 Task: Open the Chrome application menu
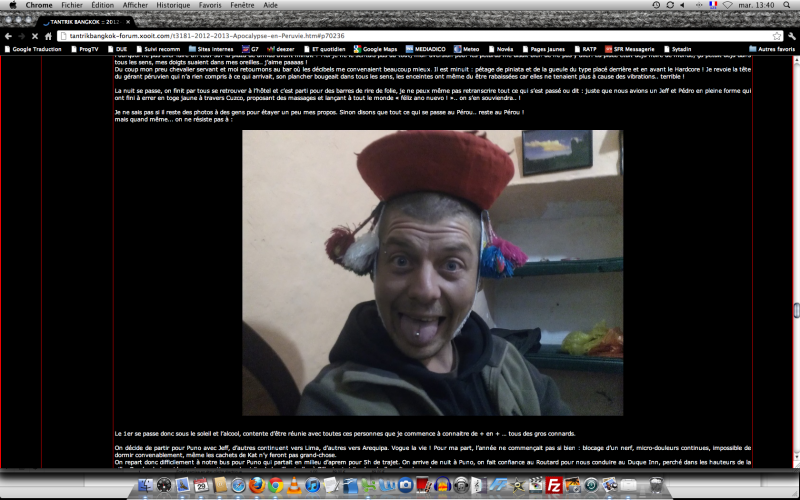[x=39, y=5]
